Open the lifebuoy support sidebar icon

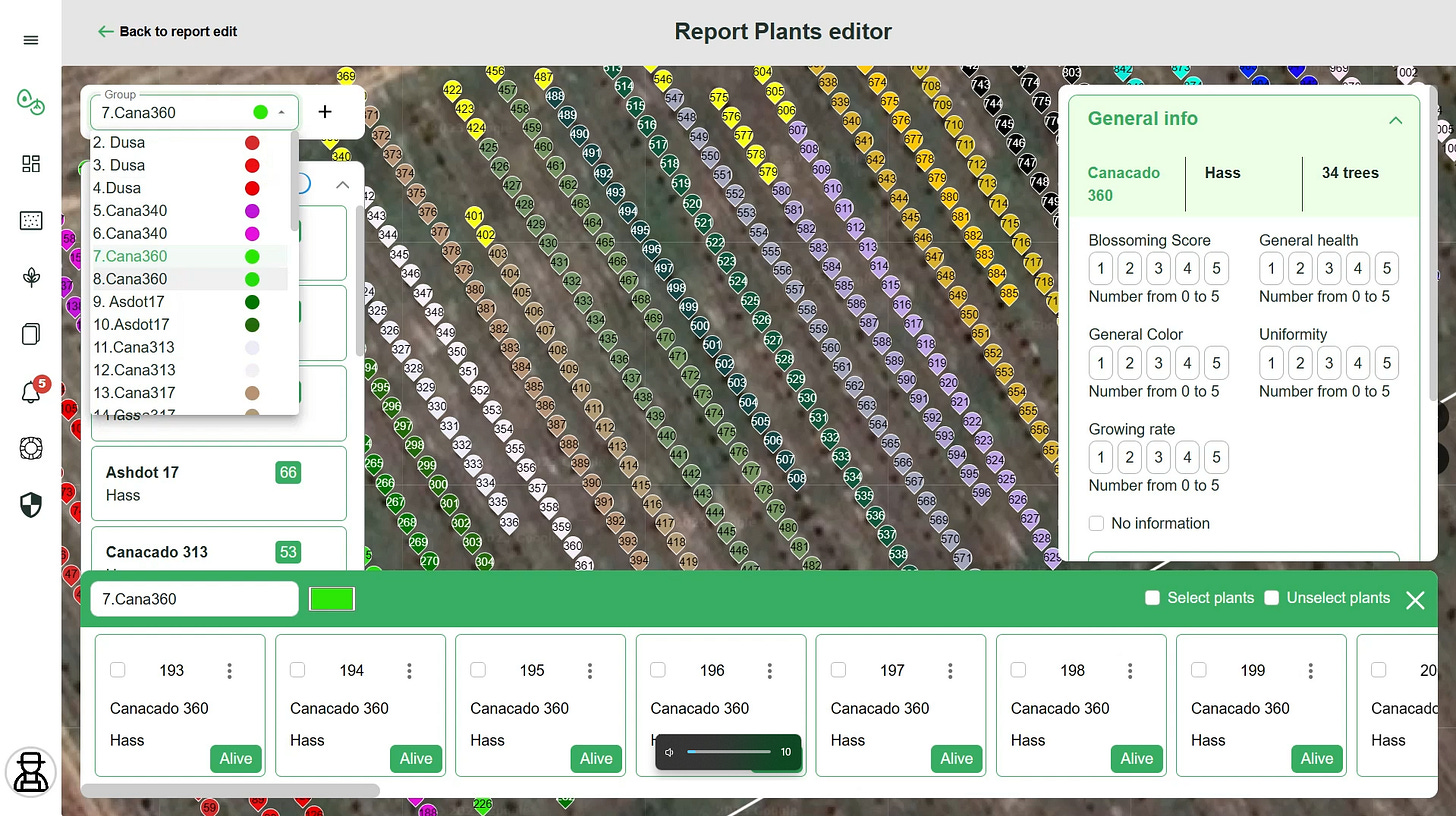point(31,448)
